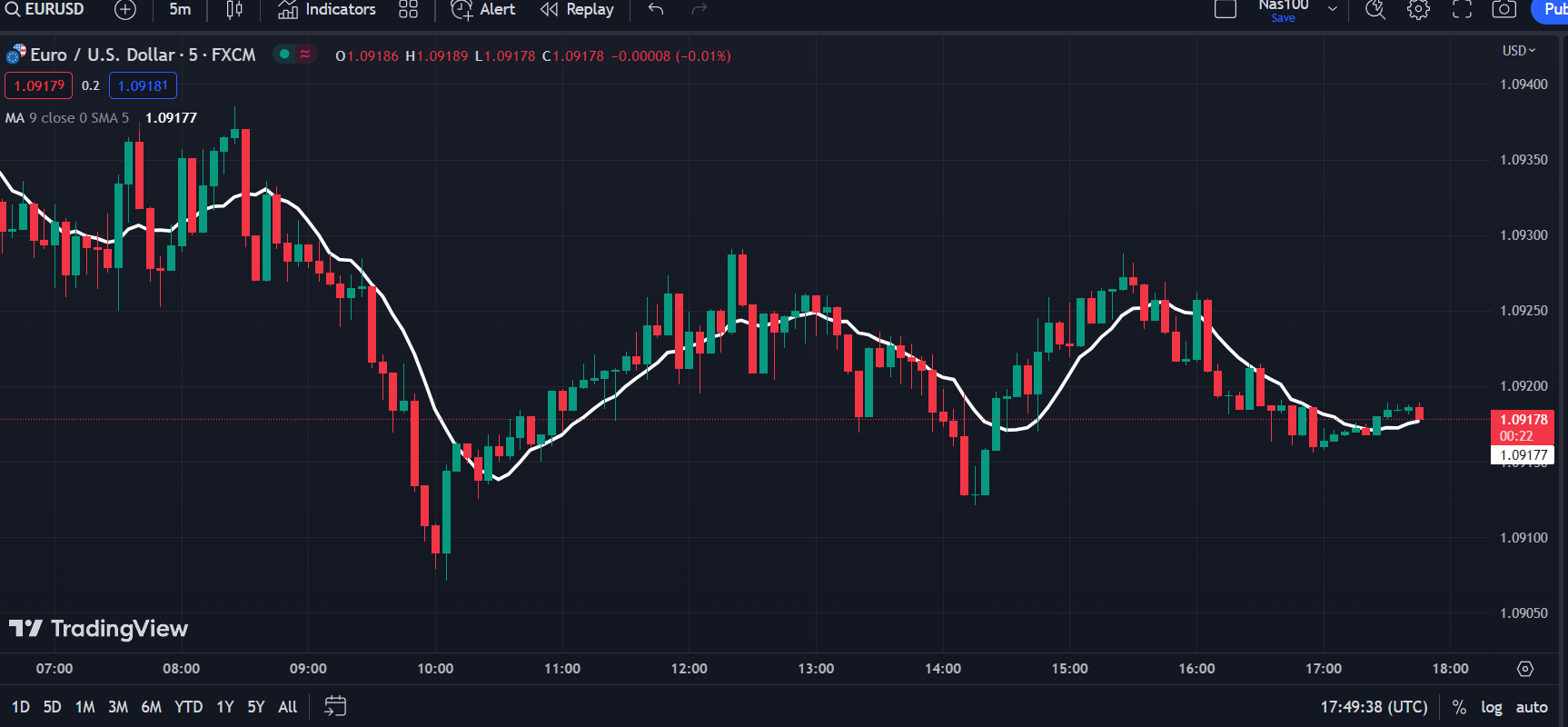Enter fullscreen mode

coord(1462,10)
